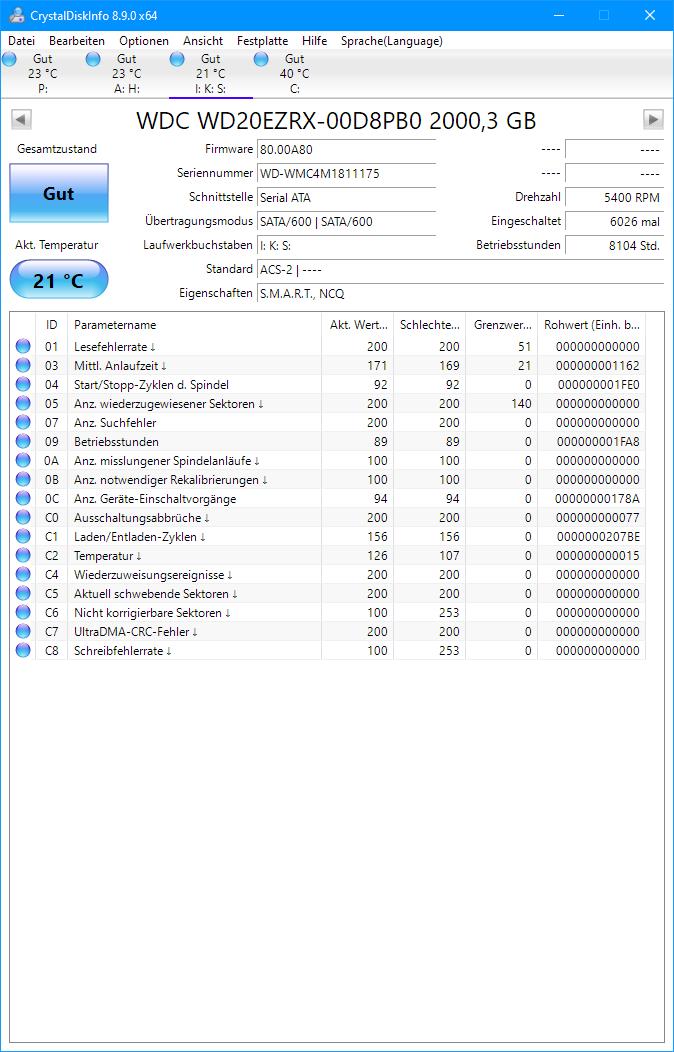Click the status orb beside Start/Stopp-Zyklen d. Spindel
This screenshot has height=1052, width=674.
(23, 384)
